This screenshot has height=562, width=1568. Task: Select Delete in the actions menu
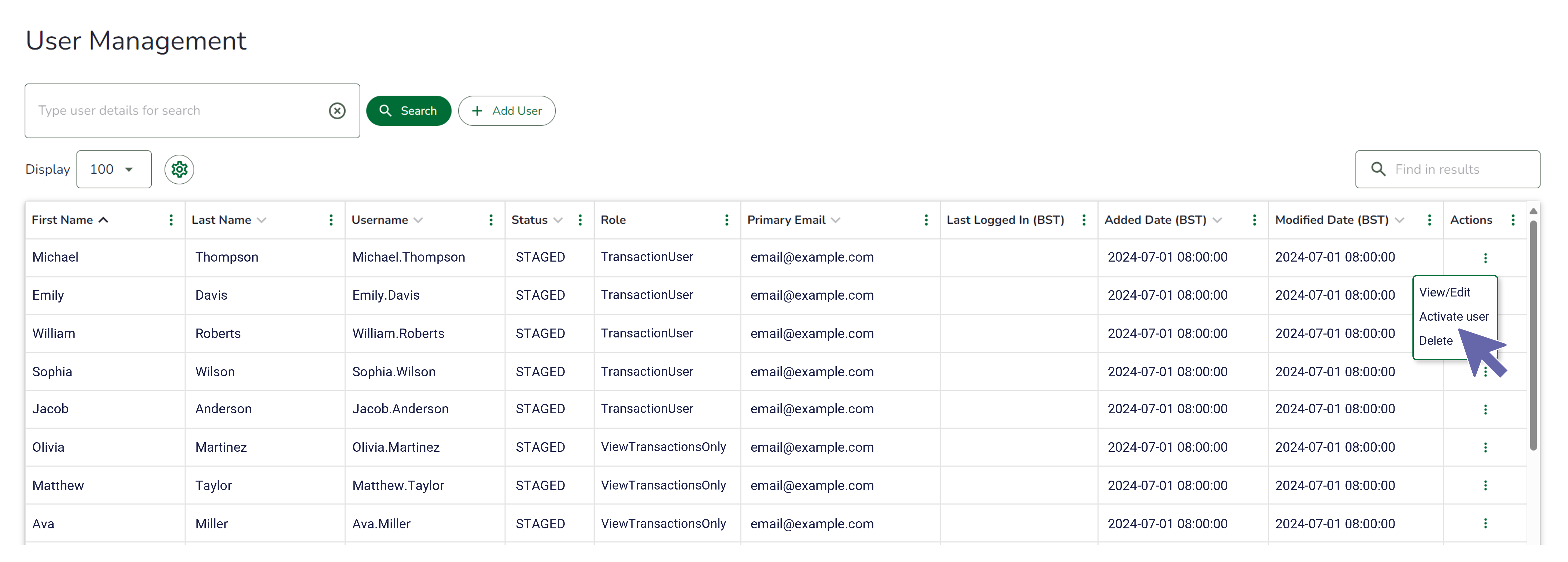pyautogui.click(x=1436, y=341)
